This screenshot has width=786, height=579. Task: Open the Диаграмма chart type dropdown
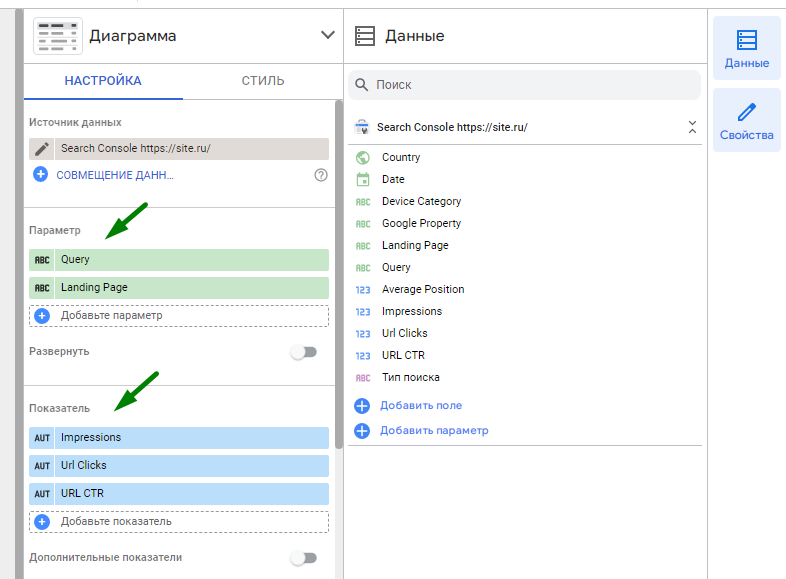(x=327, y=35)
